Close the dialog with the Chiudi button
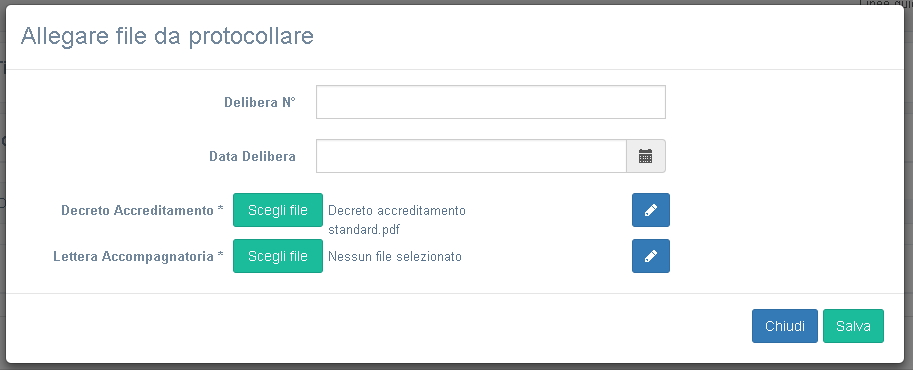The height and width of the screenshot is (370, 913). coord(785,326)
